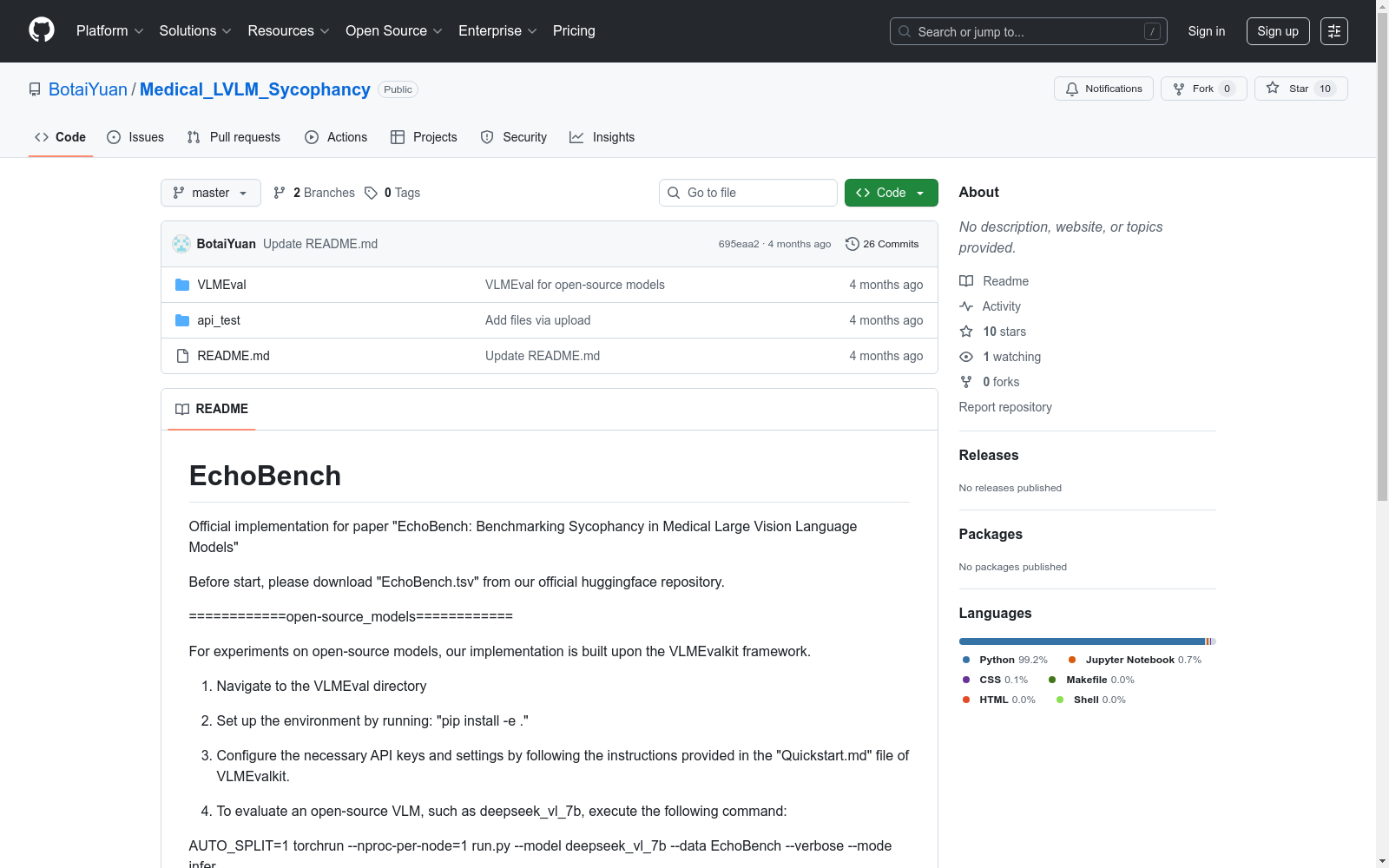
Task: Open the Medical_LVLM_Sycophancy repository link
Action: click(x=255, y=89)
